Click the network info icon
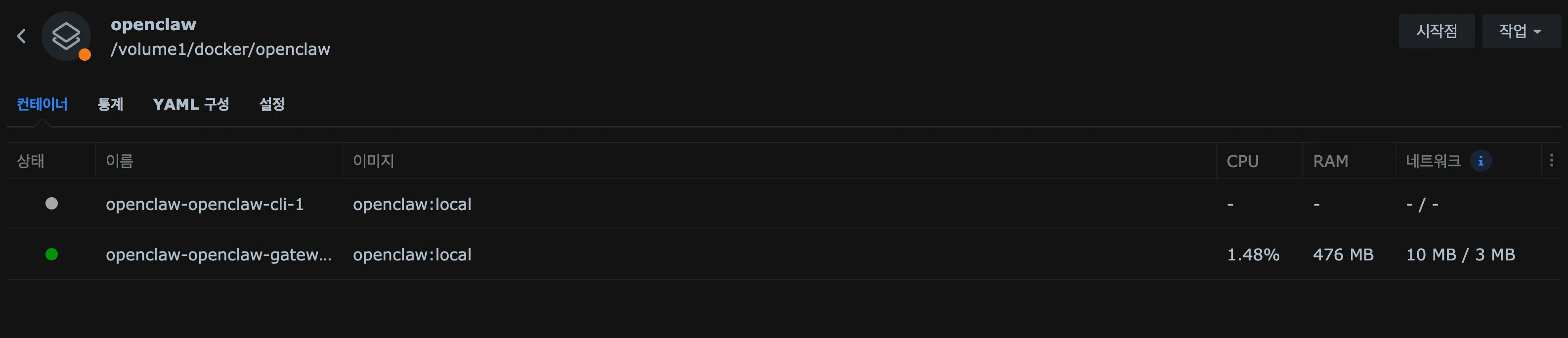The width and height of the screenshot is (1568, 338). (1481, 161)
